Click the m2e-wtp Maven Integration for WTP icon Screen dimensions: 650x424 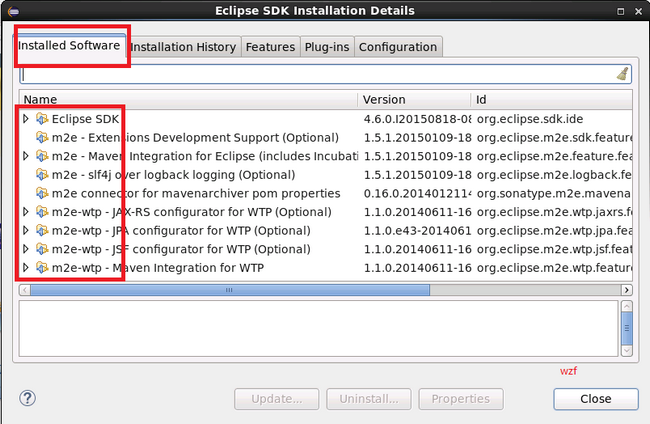point(42,268)
